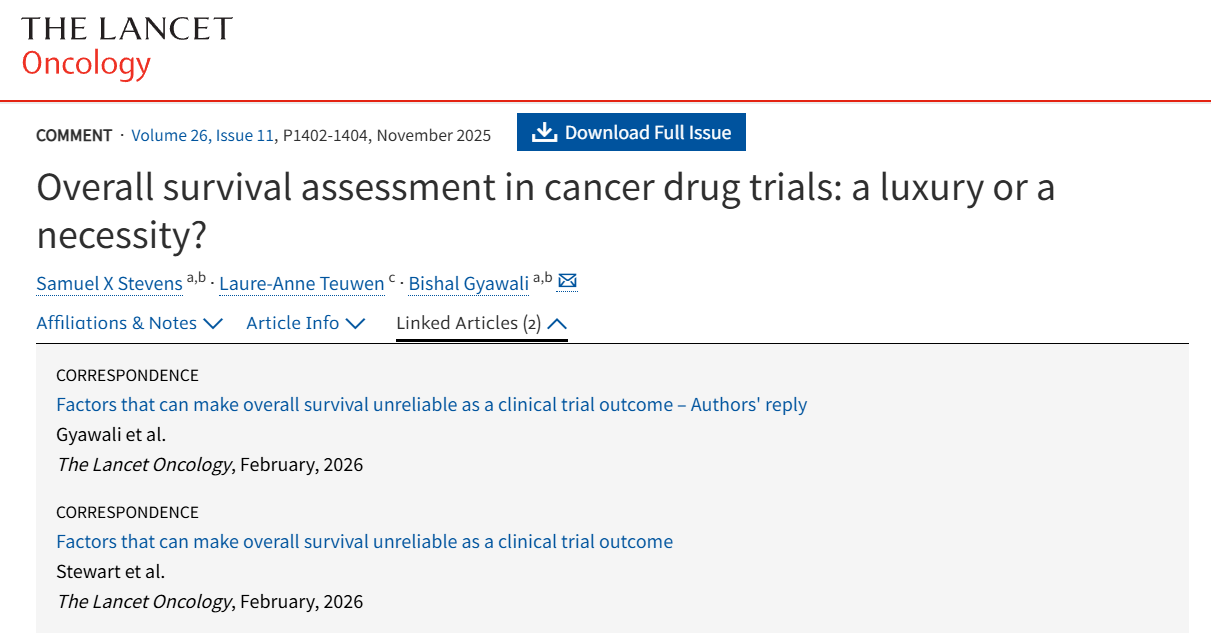Click the envelope email icon beside Bishal Gyawali
The height and width of the screenshot is (633, 1211).
[567, 282]
